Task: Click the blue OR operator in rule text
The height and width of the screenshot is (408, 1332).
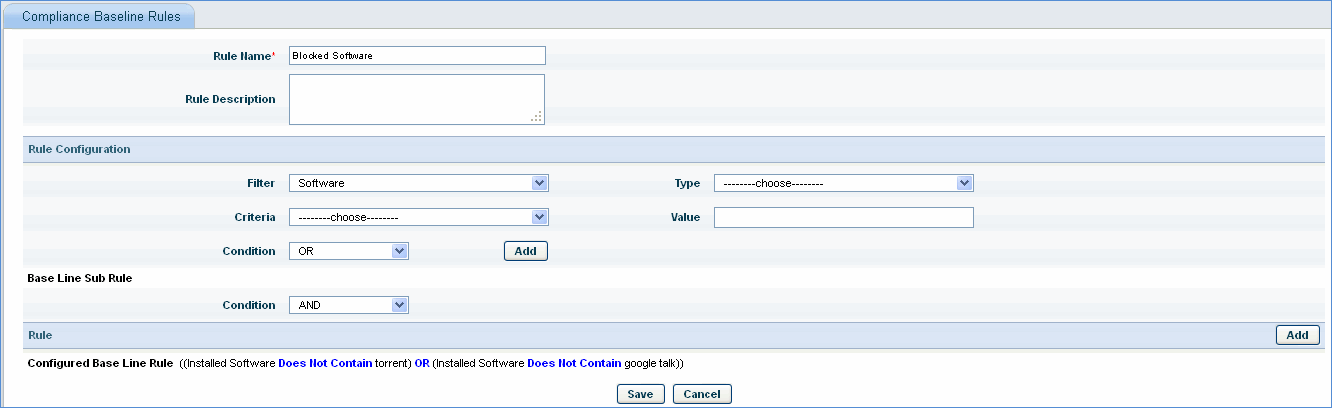Action: pyautogui.click(x=421, y=363)
